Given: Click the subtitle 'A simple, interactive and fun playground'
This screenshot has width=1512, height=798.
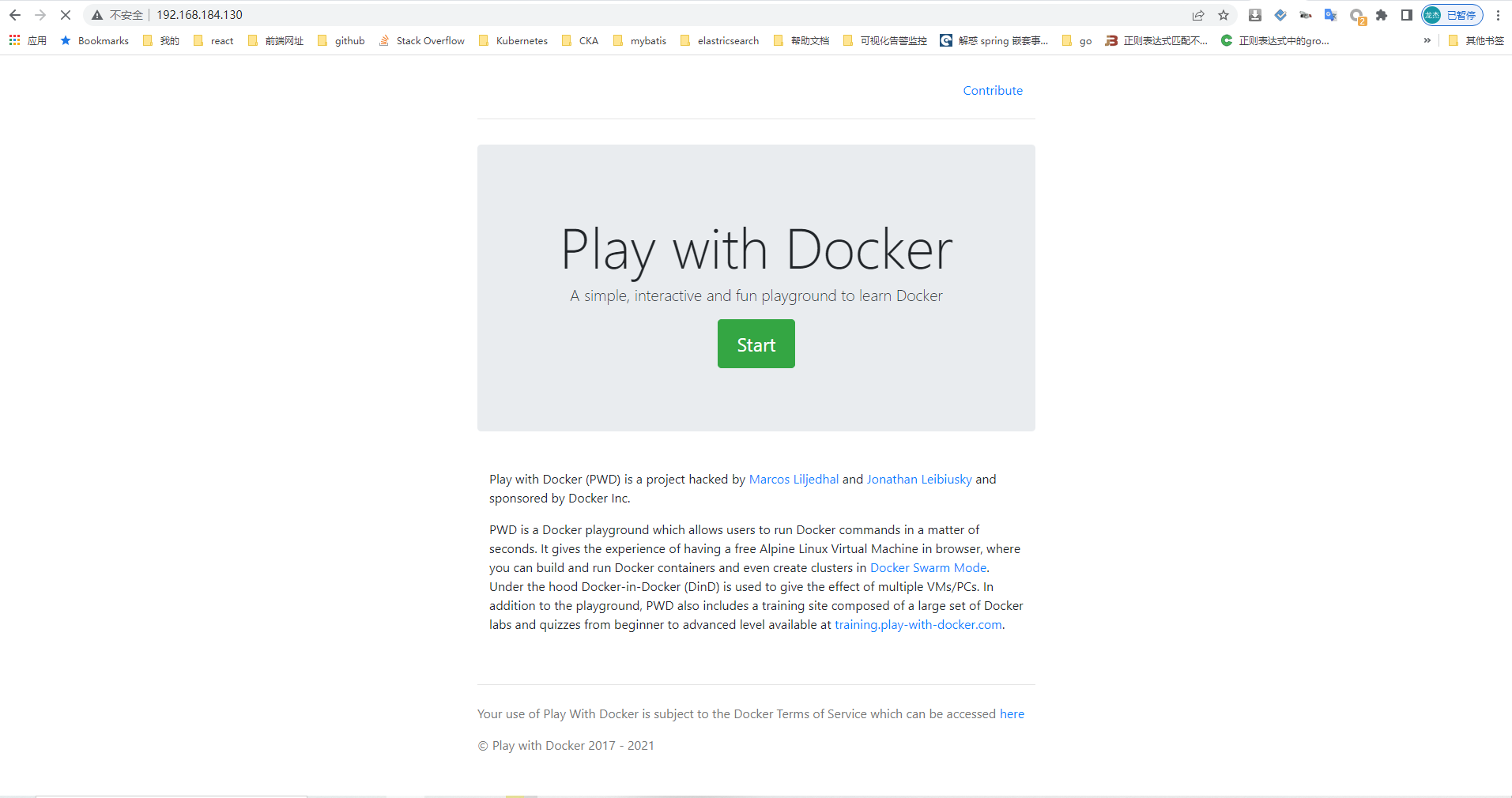Looking at the screenshot, I should [756, 296].
